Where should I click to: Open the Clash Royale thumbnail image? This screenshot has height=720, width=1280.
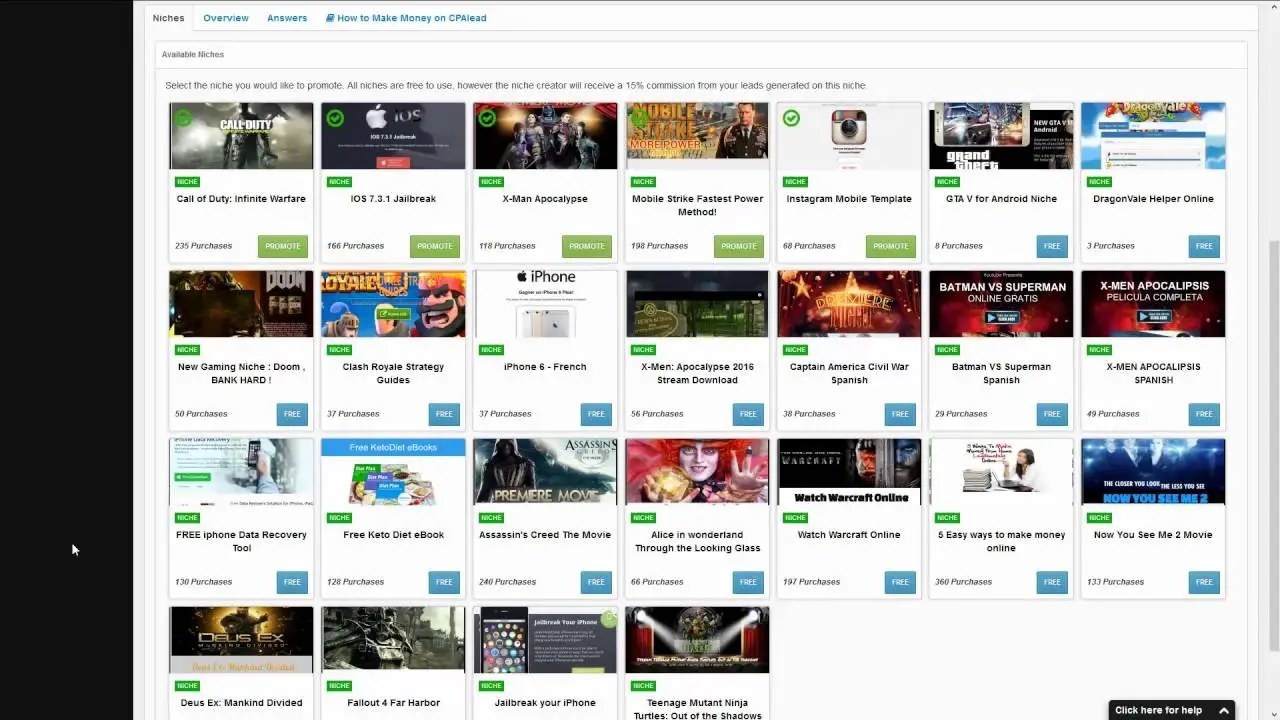pos(393,304)
